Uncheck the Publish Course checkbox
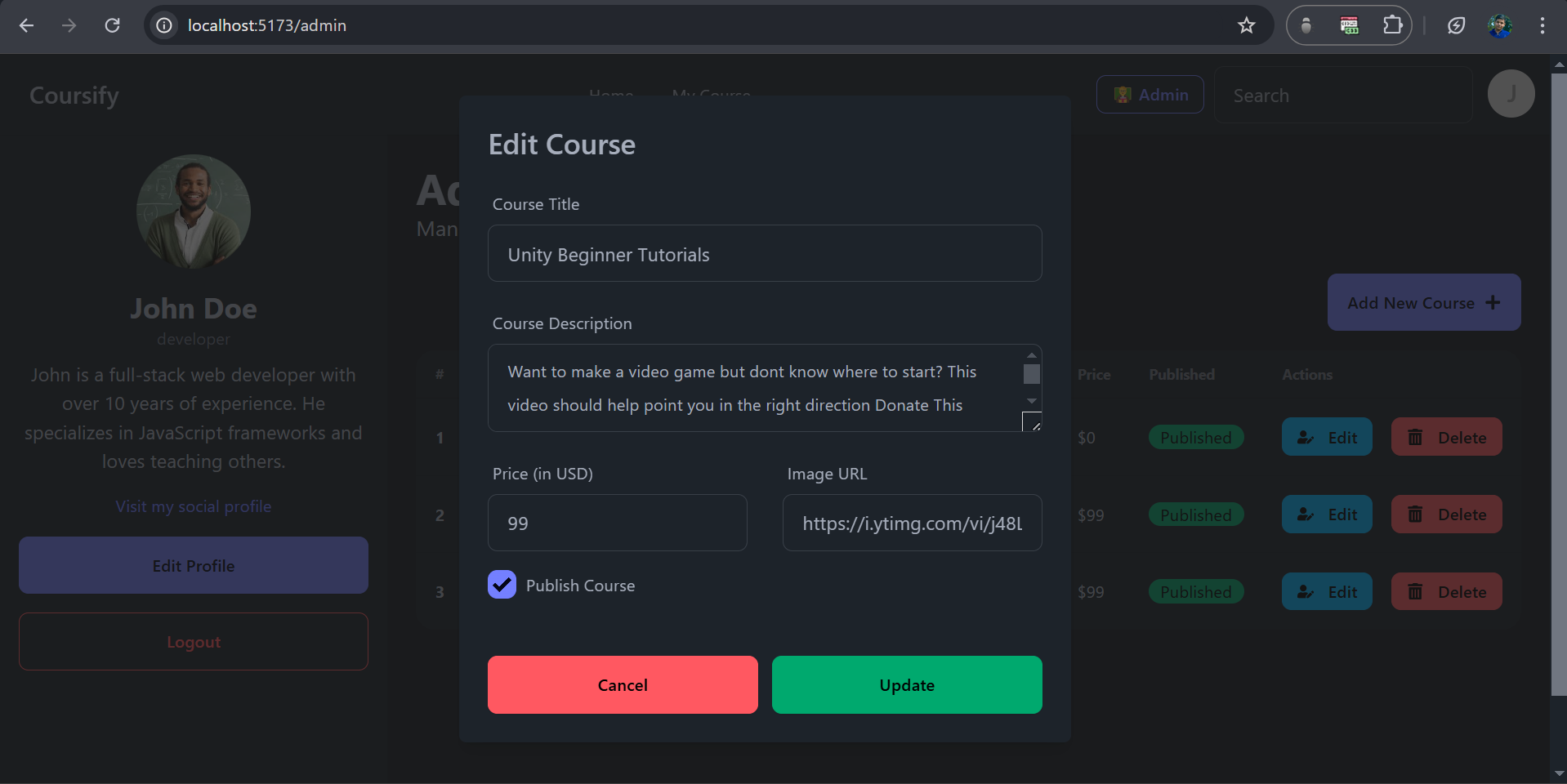The image size is (1567, 784). (x=502, y=585)
